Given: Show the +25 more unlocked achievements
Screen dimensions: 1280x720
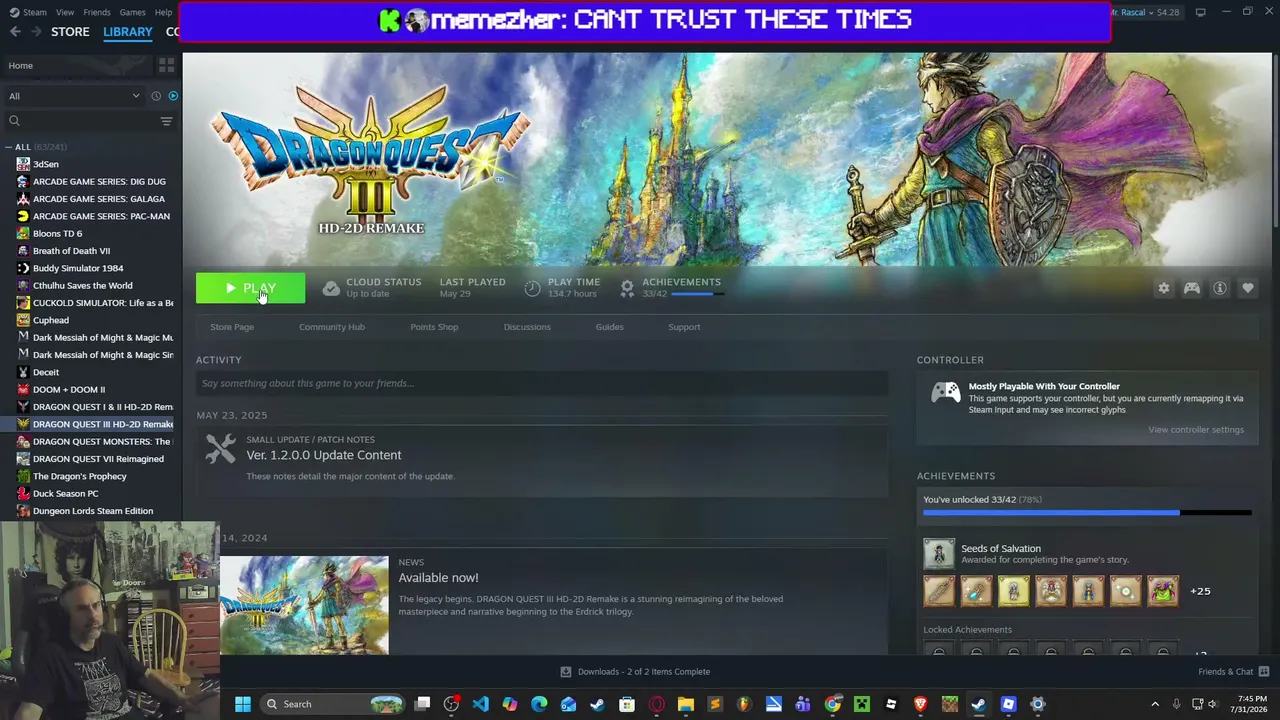Looking at the screenshot, I should (x=1200, y=591).
